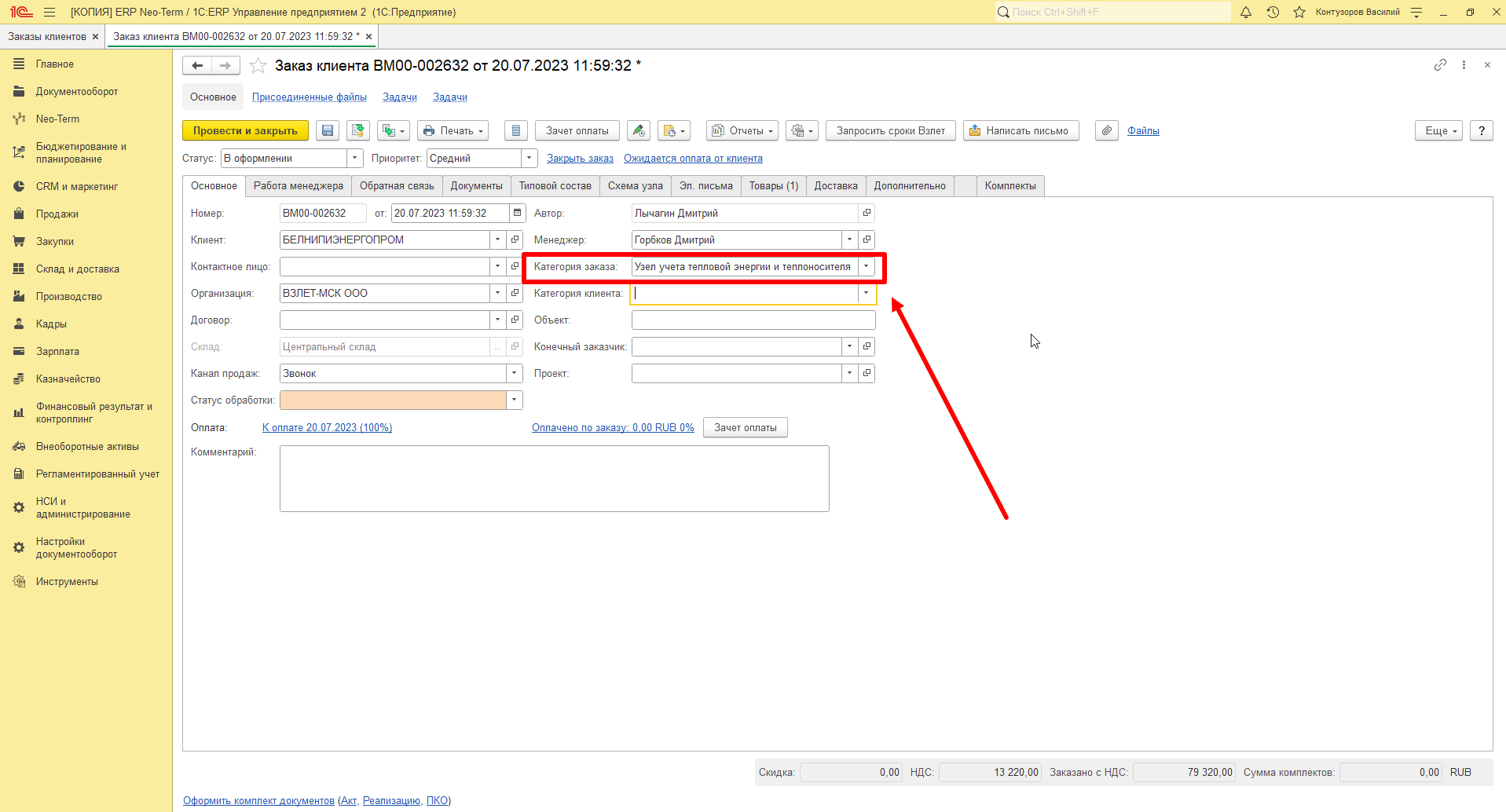Open the Отчеты dropdown button
This screenshot has width=1506, height=812.
742,131
